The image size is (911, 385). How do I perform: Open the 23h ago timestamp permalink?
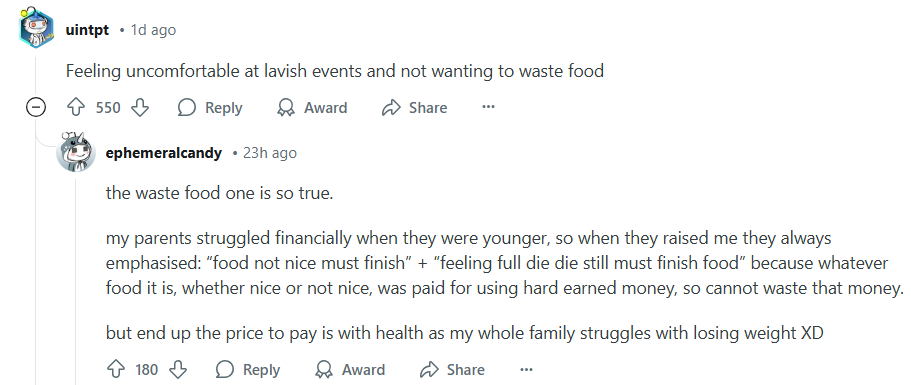point(270,153)
